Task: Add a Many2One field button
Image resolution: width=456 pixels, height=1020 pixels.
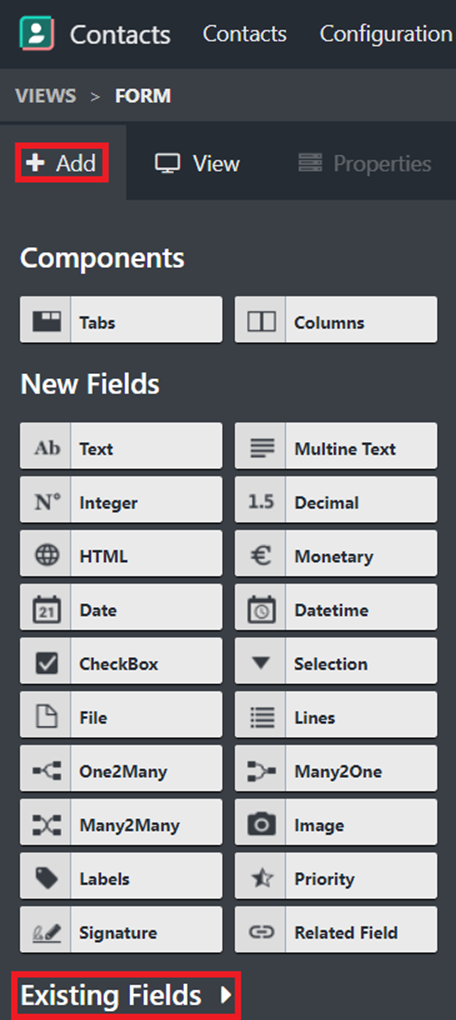Action: coord(336,772)
